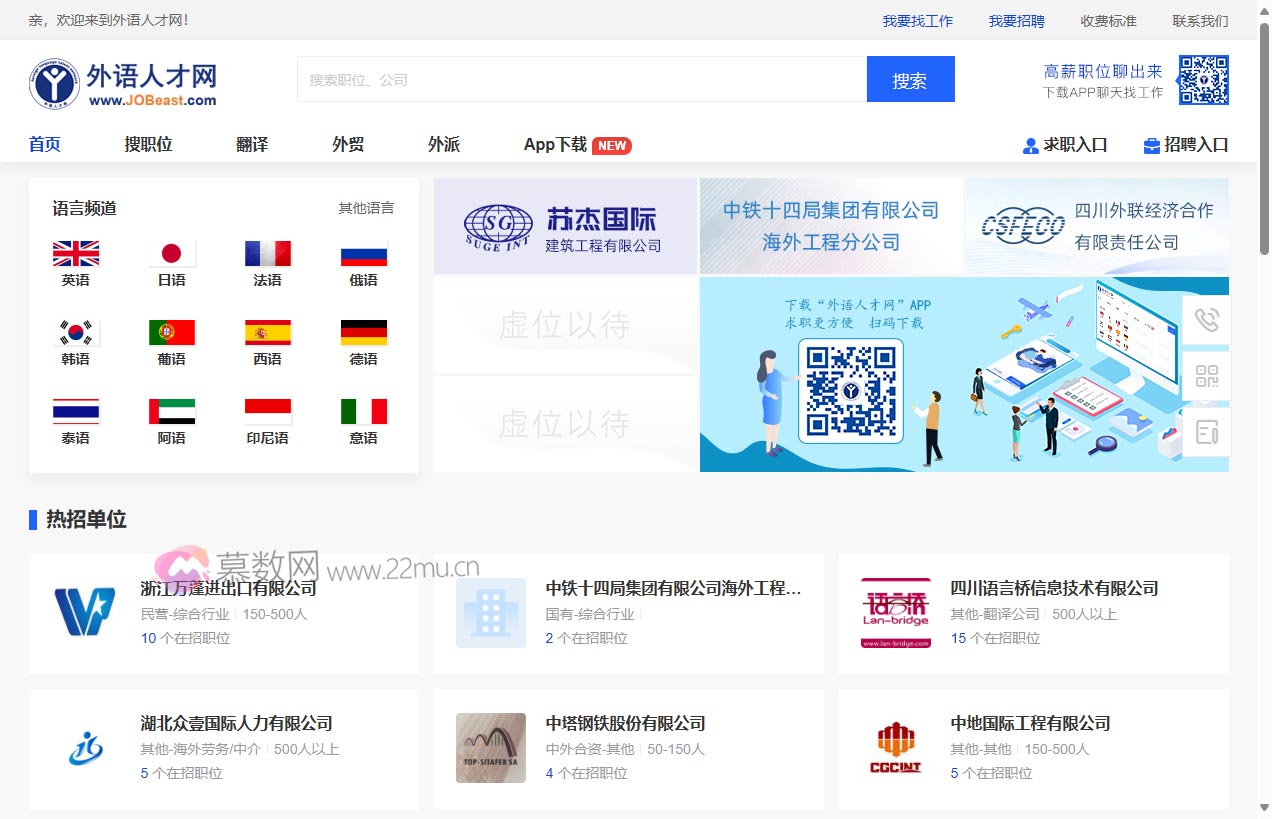1272x819 pixels.
Task: Click the 我要招聘 top link
Action: [1016, 21]
